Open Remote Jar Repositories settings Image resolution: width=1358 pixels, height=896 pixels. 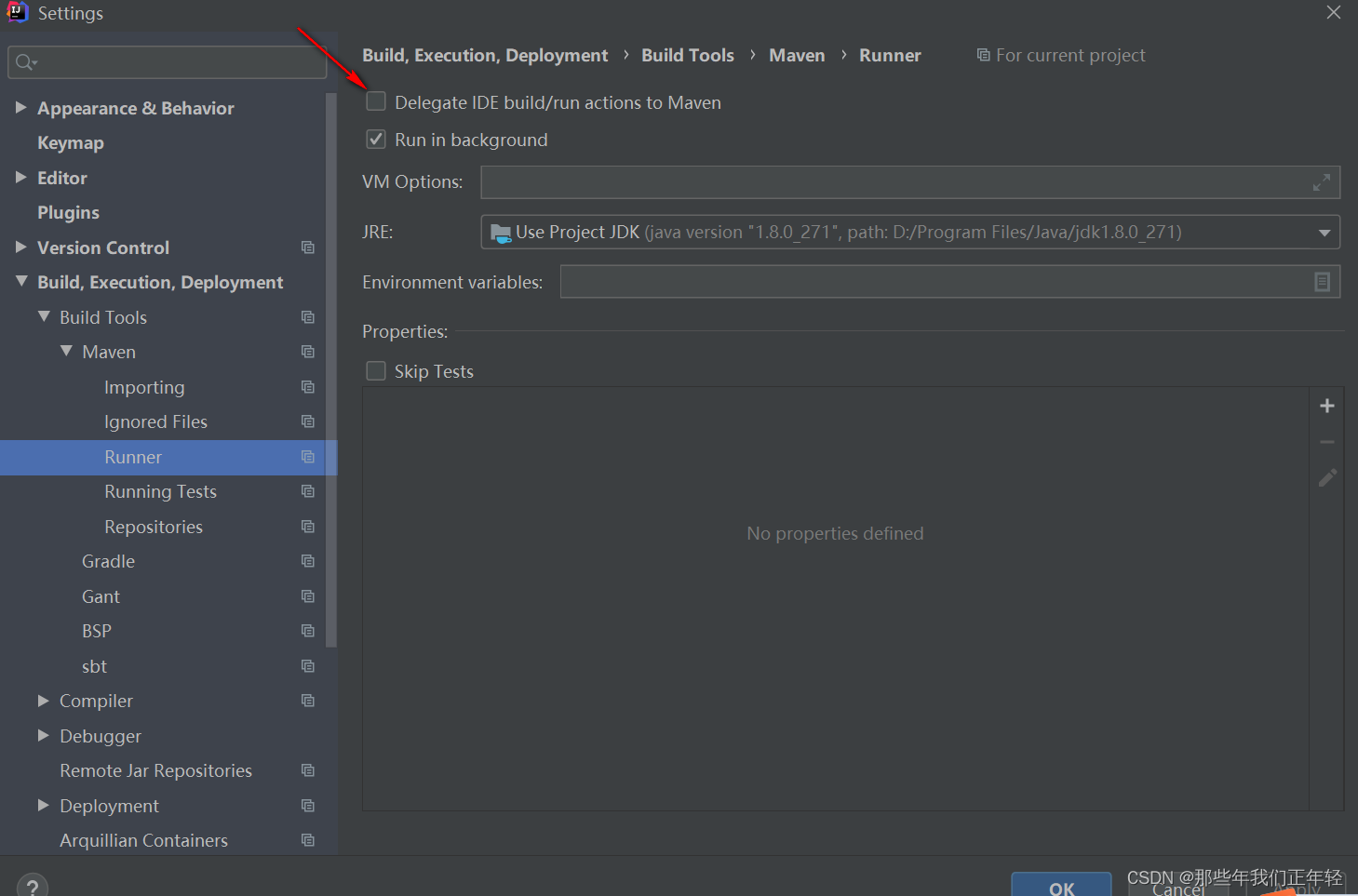click(155, 770)
